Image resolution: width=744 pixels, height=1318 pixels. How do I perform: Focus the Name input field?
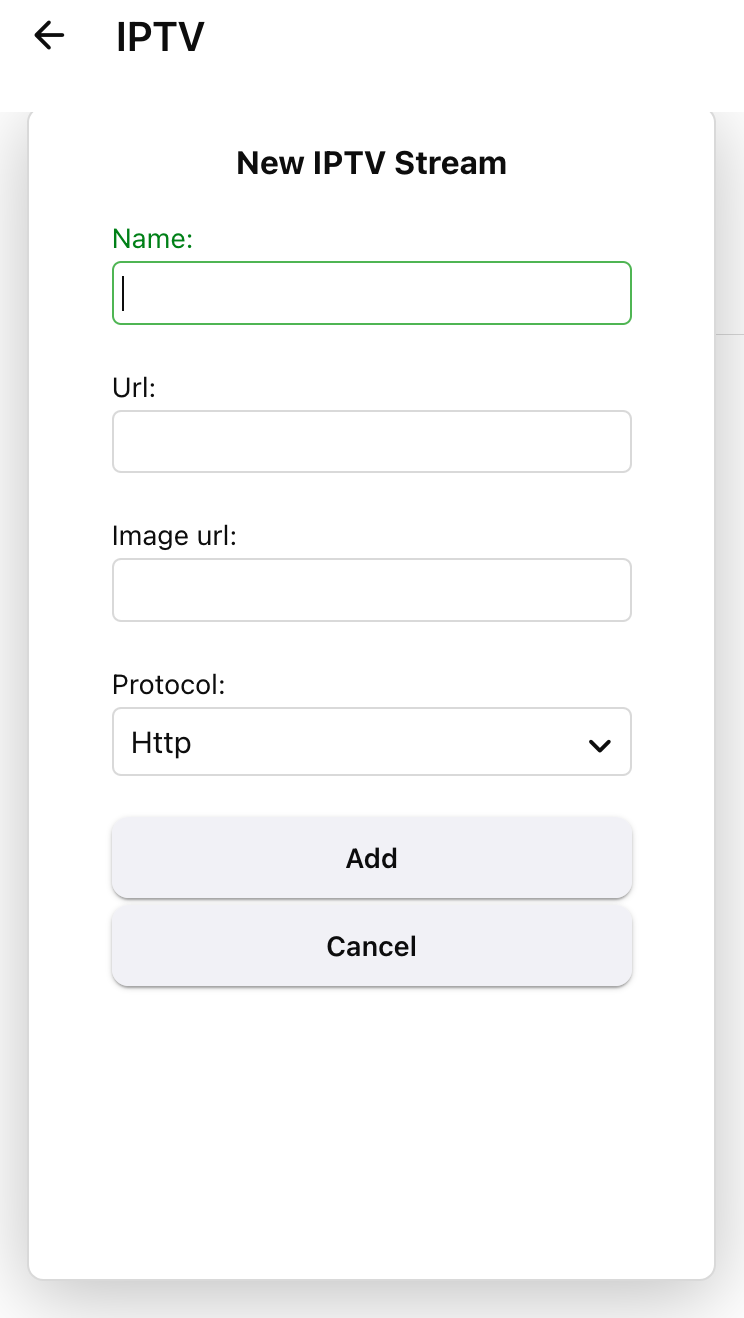(x=371, y=293)
